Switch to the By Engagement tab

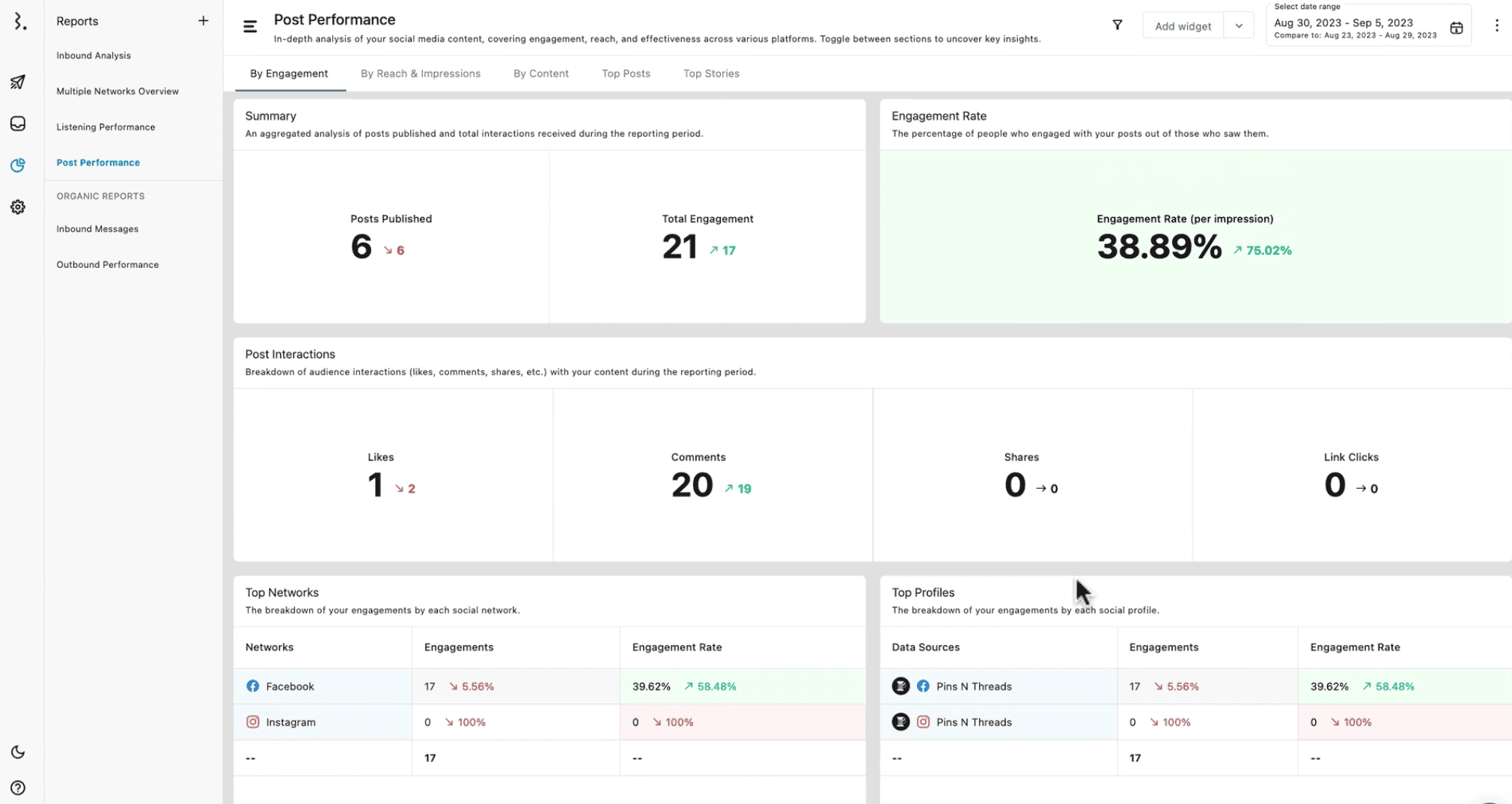tap(289, 73)
